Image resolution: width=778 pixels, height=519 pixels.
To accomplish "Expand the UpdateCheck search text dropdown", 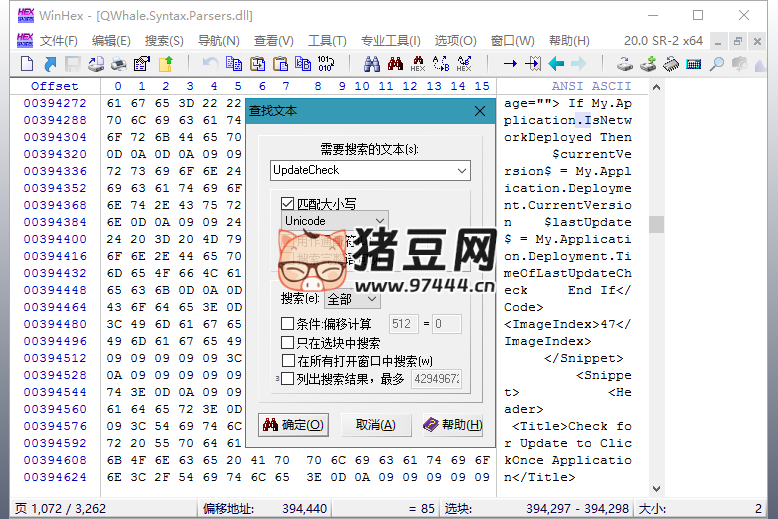I will pos(462,170).
